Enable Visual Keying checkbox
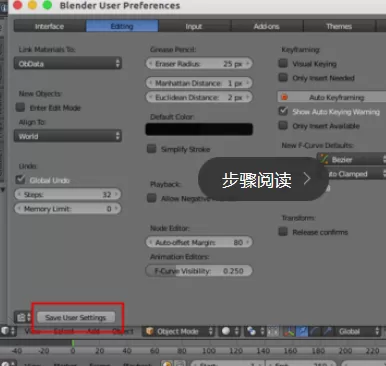Image resolution: width=386 pixels, height=366 pixels. pyautogui.click(x=283, y=63)
